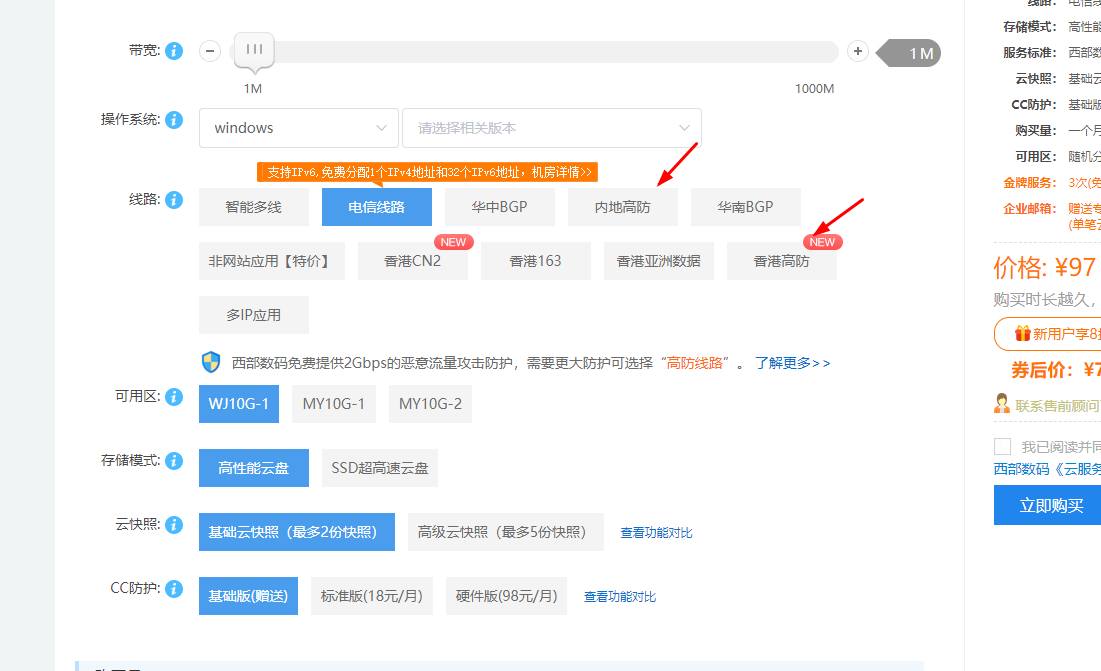
Task: Click the bandwidth slider handle
Action: tap(254, 50)
